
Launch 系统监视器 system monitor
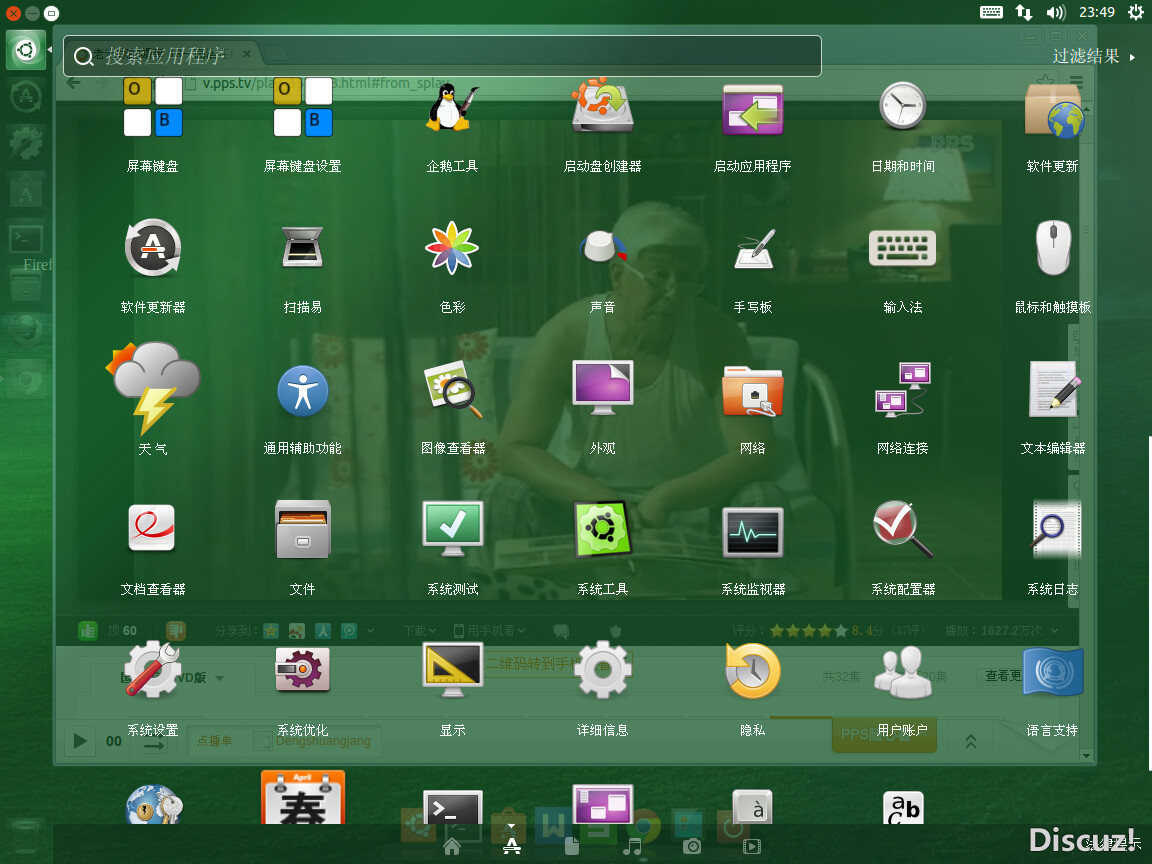(752, 532)
